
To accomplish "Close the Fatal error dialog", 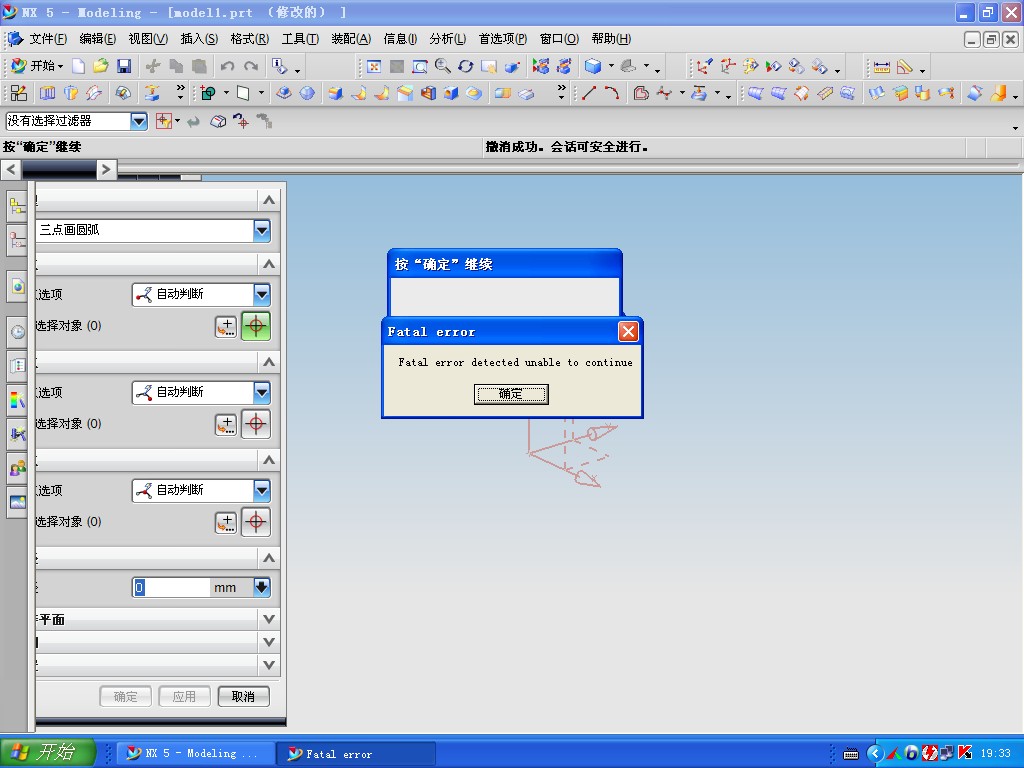I will click(628, 332).
